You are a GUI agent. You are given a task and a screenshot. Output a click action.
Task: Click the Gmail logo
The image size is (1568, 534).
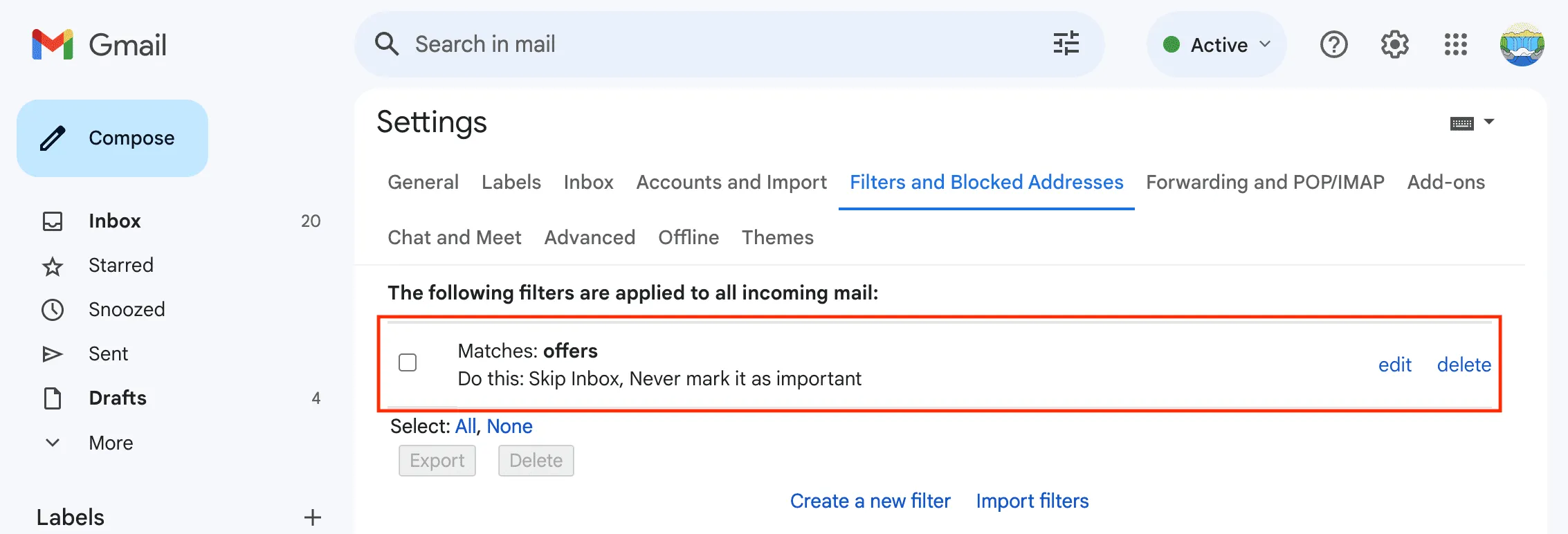pyautogui.click(x=100, y=45)
